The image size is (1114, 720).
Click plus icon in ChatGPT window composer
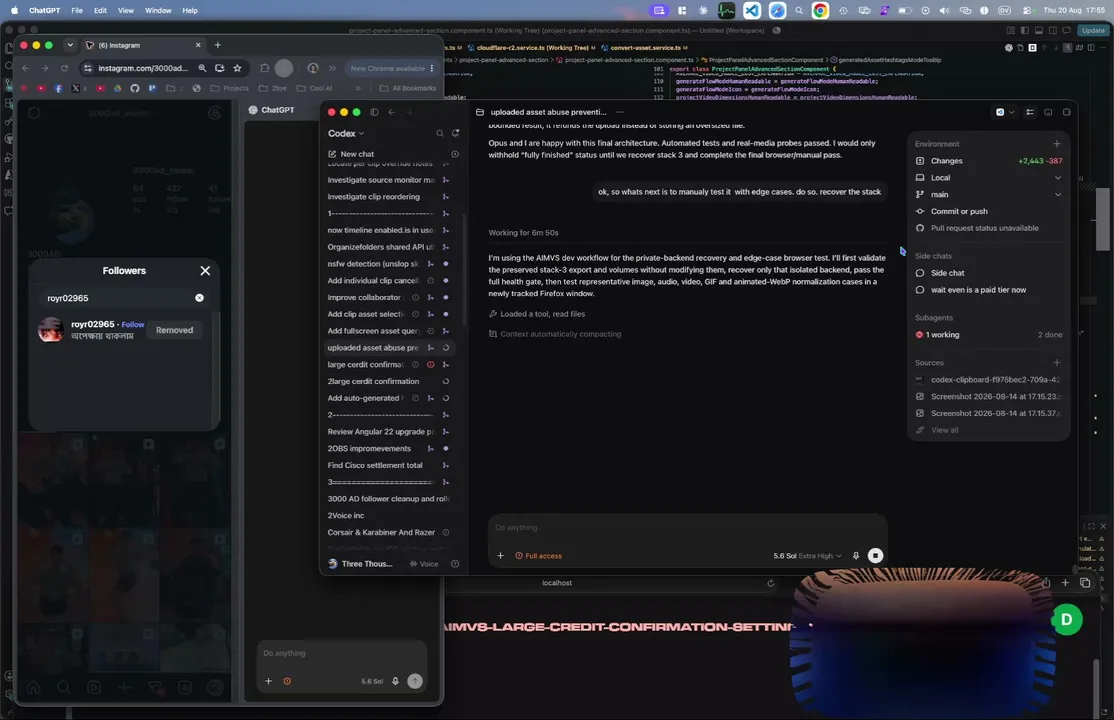coord(269,681)
